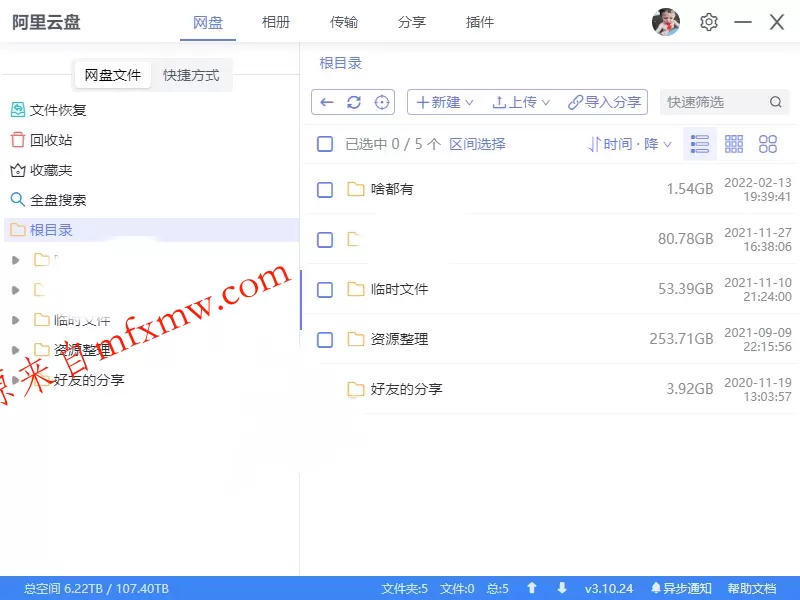Switch to the 插件 tab
This screenshot has height=600, width=800.
tap(480, 22)
